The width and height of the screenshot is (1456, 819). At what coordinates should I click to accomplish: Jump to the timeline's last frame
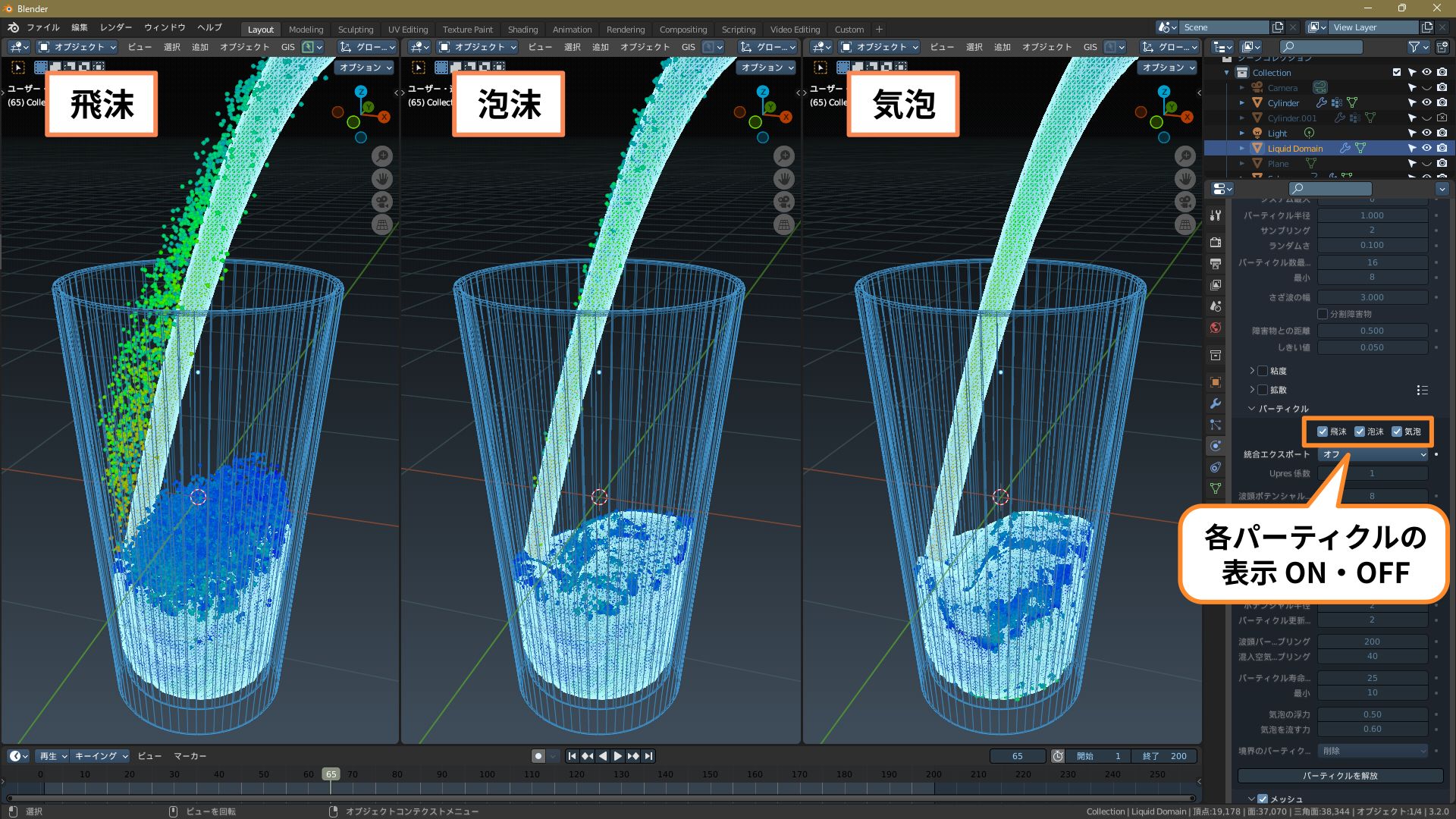[x=648, y=756]
